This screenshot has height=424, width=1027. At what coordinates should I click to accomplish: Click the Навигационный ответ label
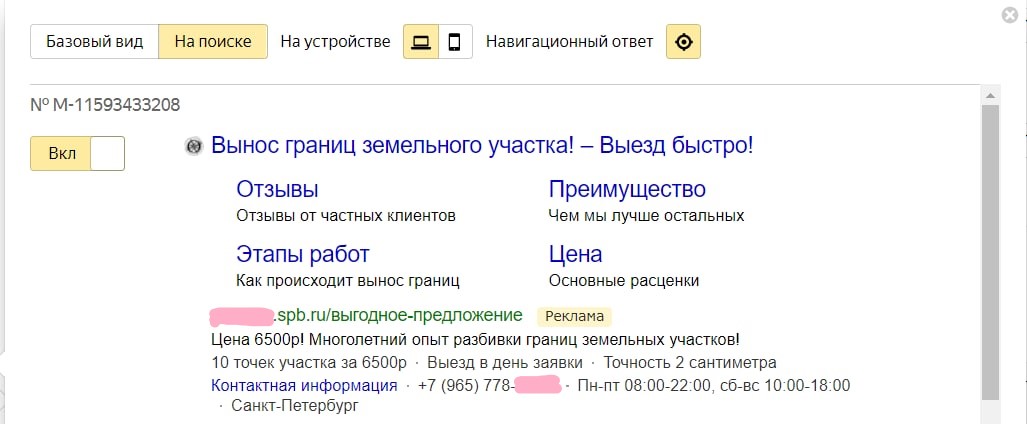click(x=569, y=42)
